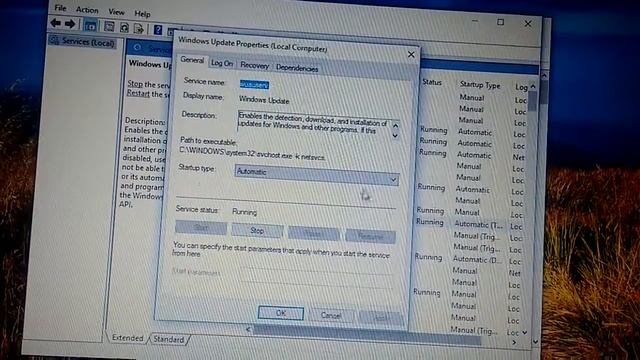Select the Services (Local) tree node
The height and width of the screenshot is (360, 640).
point(82,42)
